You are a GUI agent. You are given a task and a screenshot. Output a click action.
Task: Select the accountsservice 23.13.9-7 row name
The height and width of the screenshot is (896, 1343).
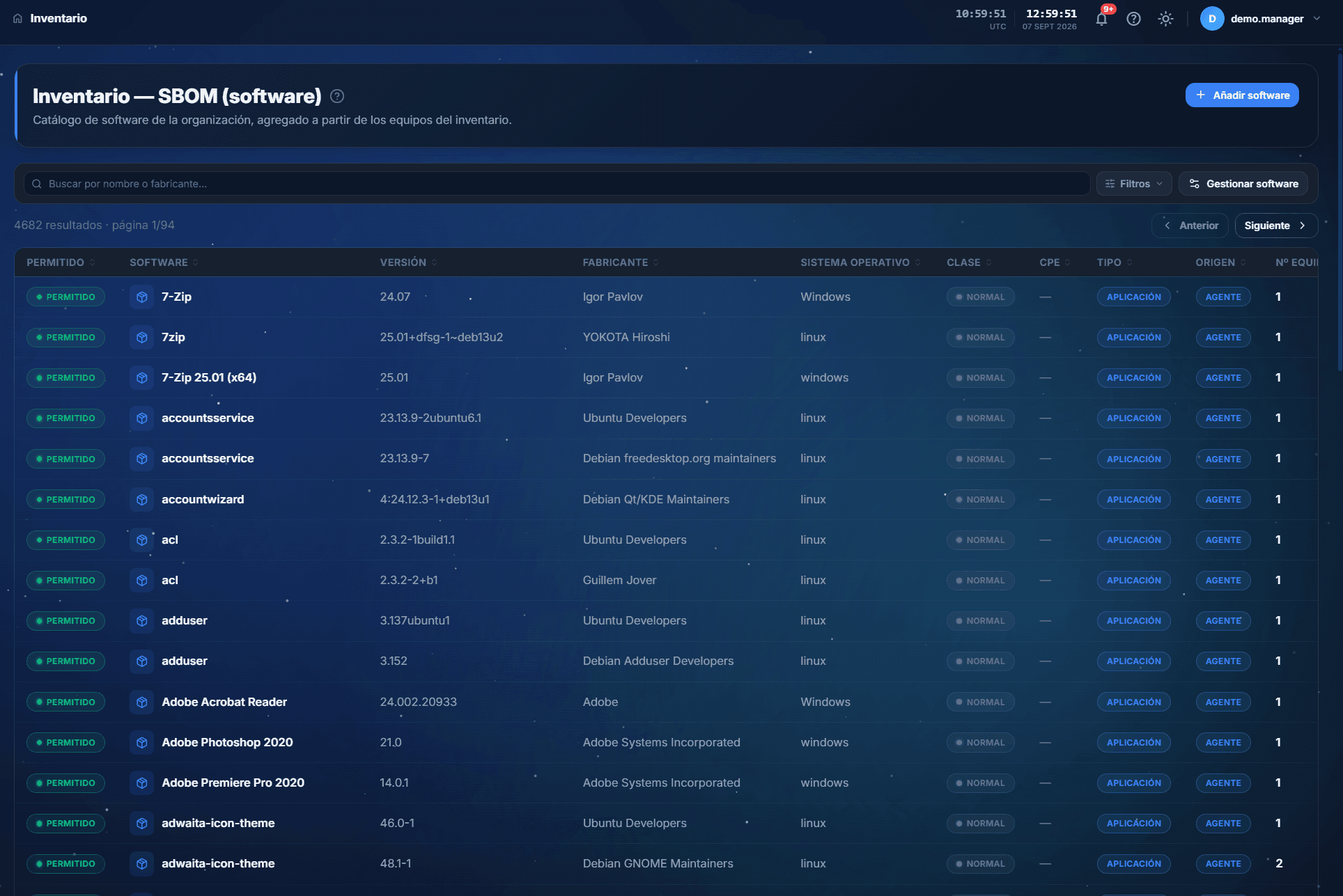(x=208, y=458)
